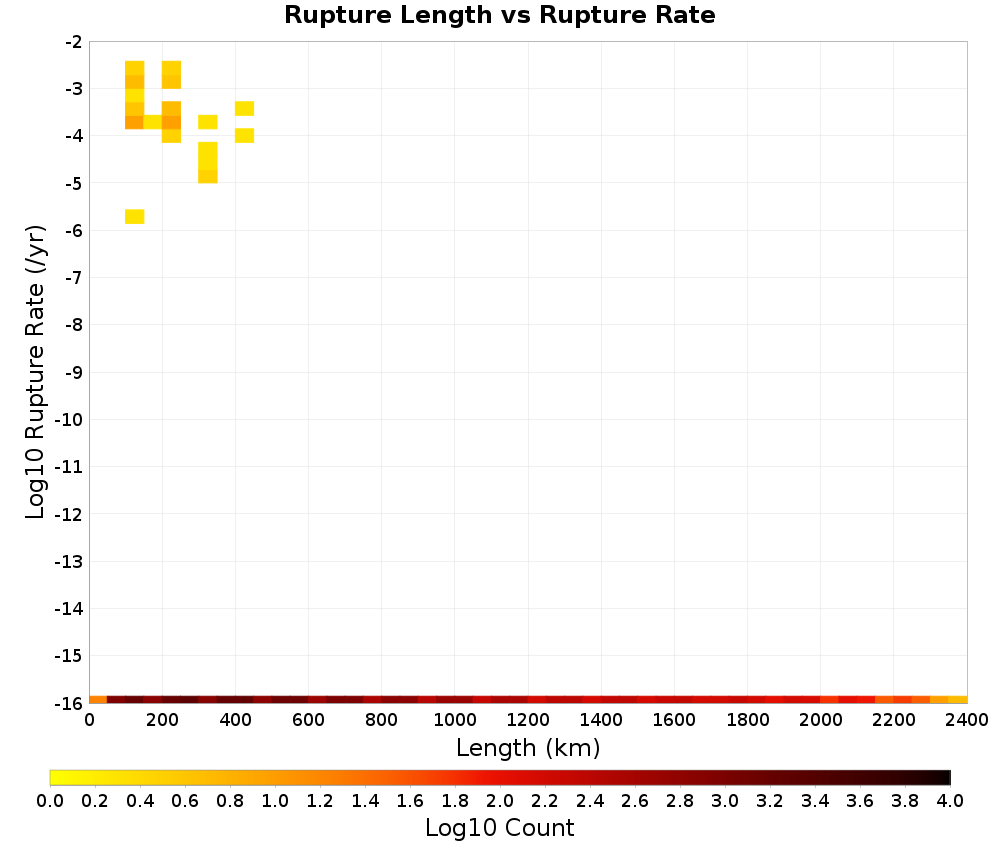This screenshot has height=850, width=1000.
Task: Click the color bar tick label "4.0"
Action: (951, 801)
